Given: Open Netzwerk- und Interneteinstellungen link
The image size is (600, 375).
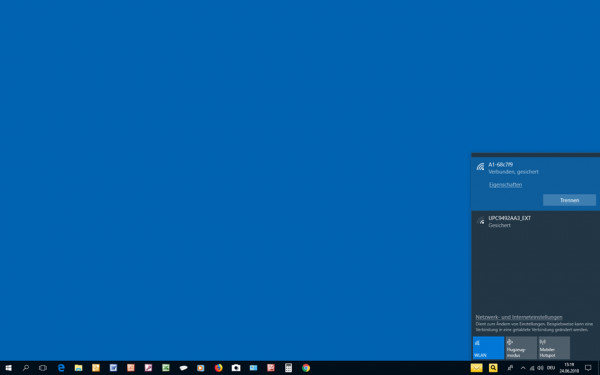Looking at the screenshot, I should point(519,317).
